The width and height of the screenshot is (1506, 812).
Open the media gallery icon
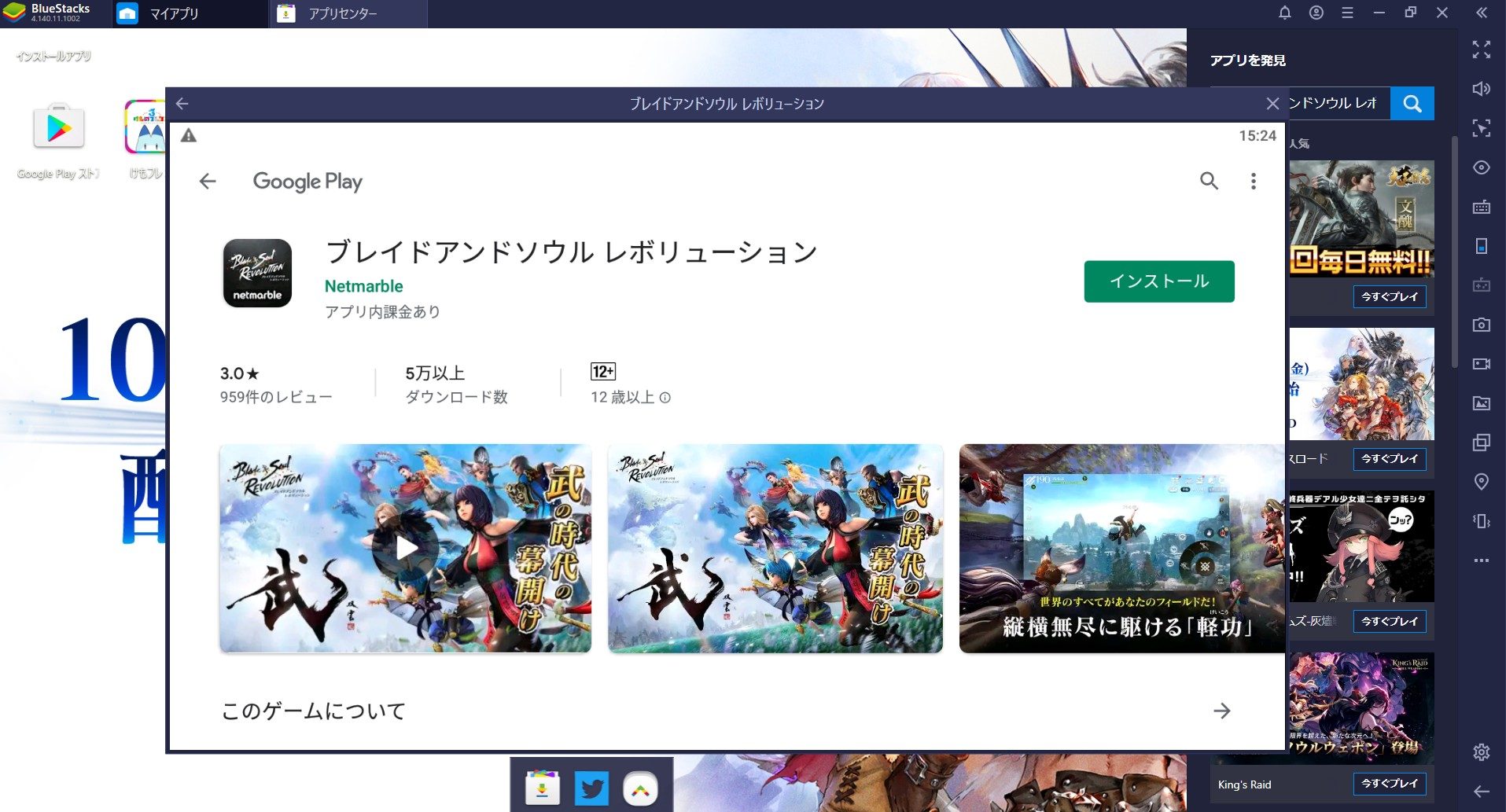click(x=1482, y=403)
